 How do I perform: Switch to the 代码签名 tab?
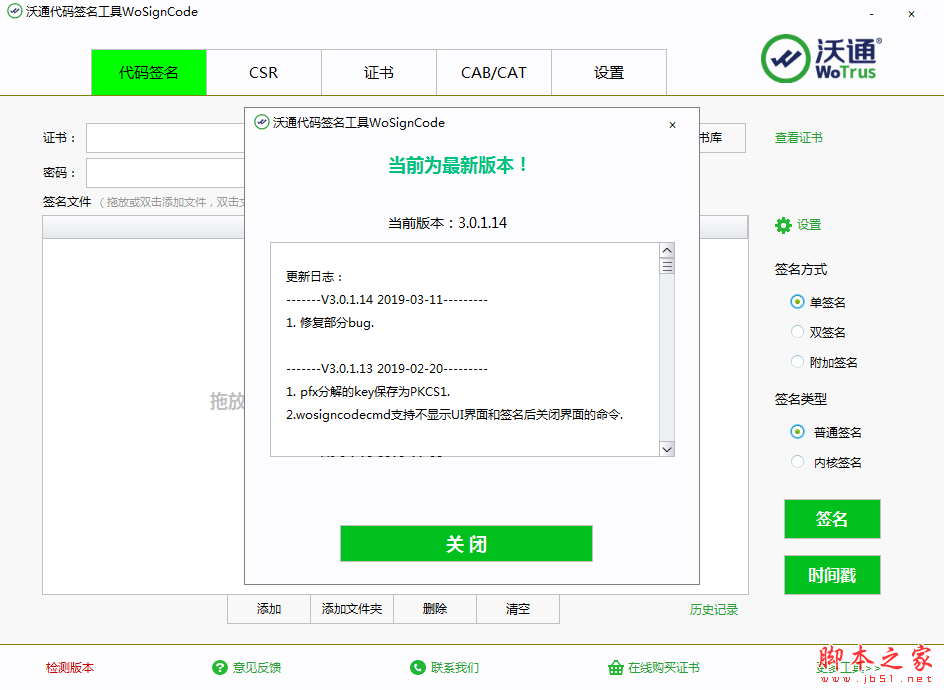149,72
